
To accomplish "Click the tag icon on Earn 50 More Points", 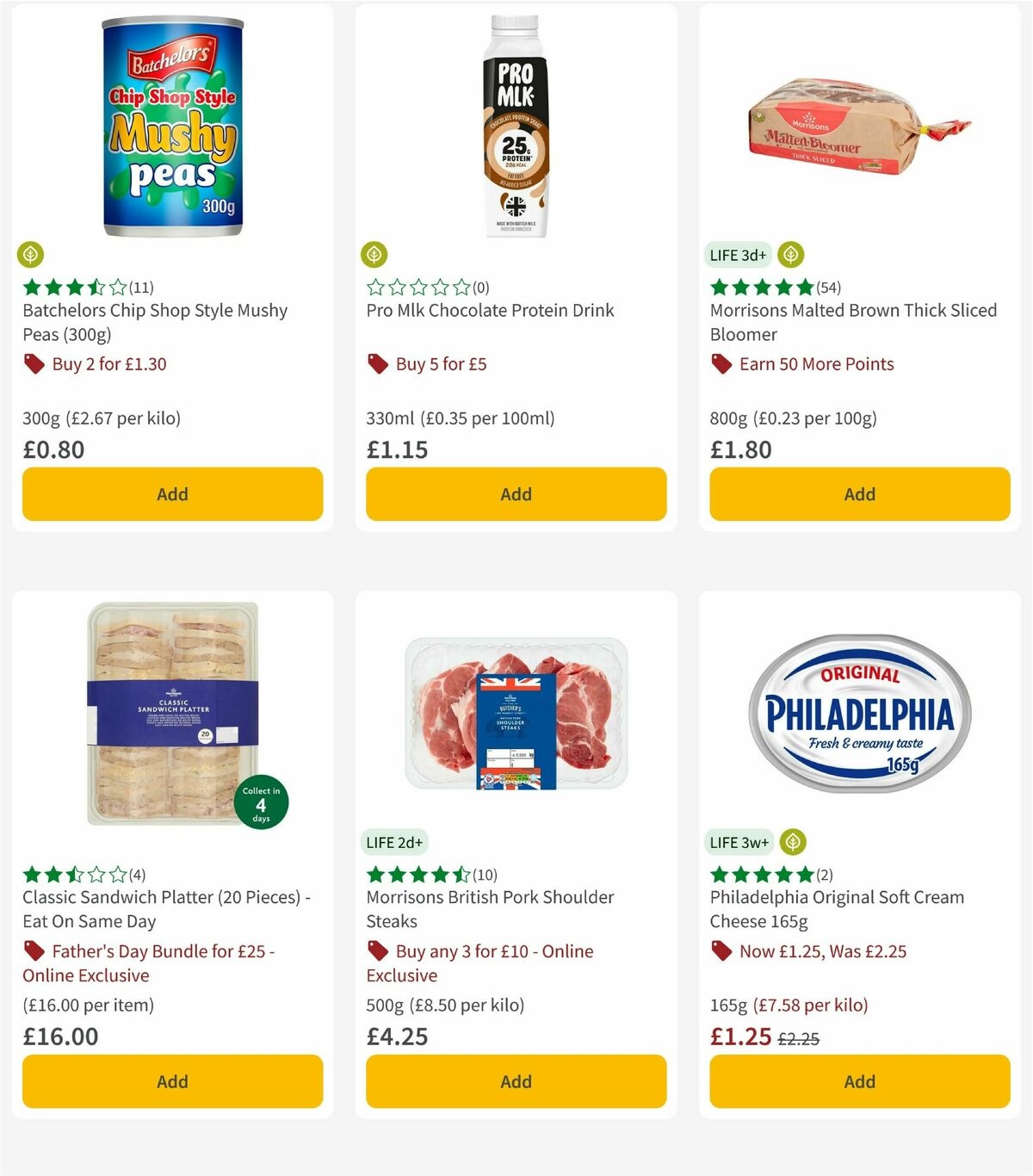I will 721,364.
